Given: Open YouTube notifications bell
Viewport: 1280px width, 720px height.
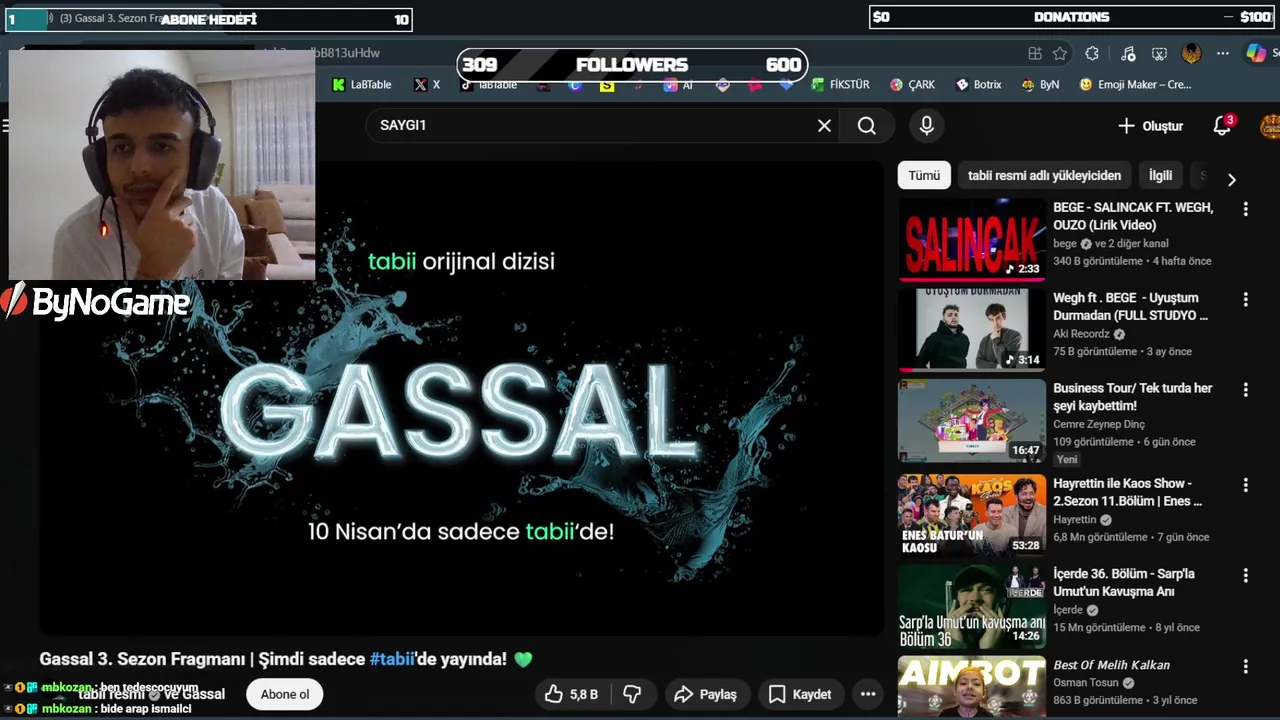Looking at the screenshot, I should [x=1222, y=126].
